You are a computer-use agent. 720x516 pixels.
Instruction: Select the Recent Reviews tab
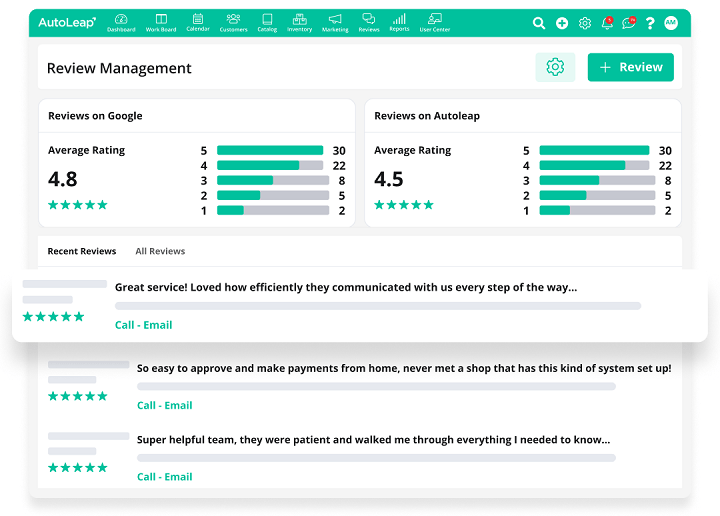(82, 251)
